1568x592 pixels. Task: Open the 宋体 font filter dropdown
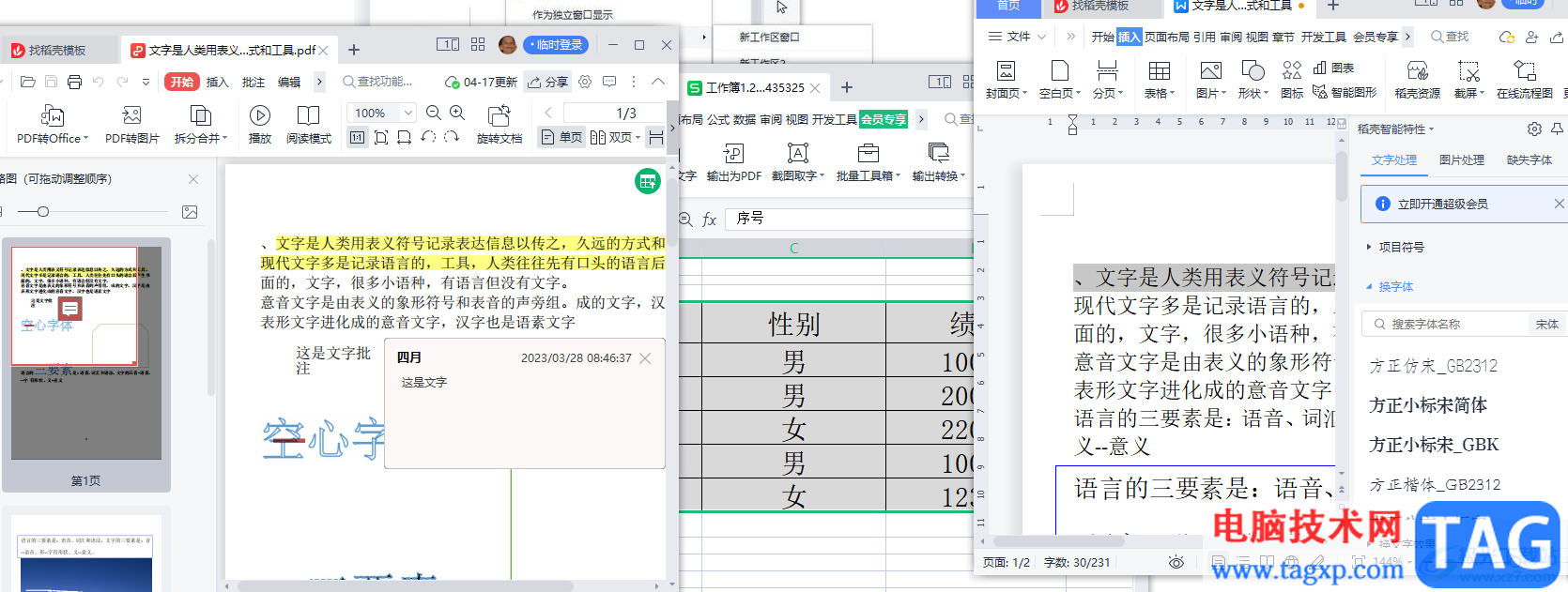pos(1546,324)
